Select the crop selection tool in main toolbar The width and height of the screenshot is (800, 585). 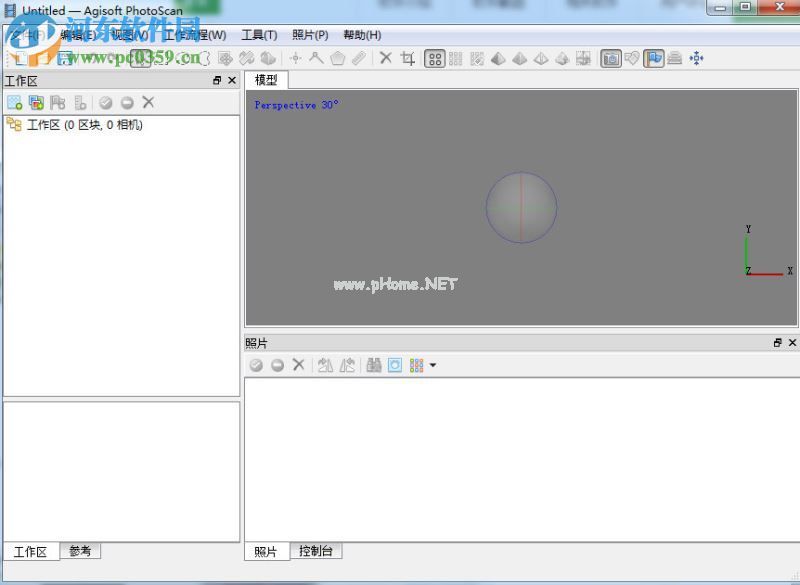pos(408,59)
